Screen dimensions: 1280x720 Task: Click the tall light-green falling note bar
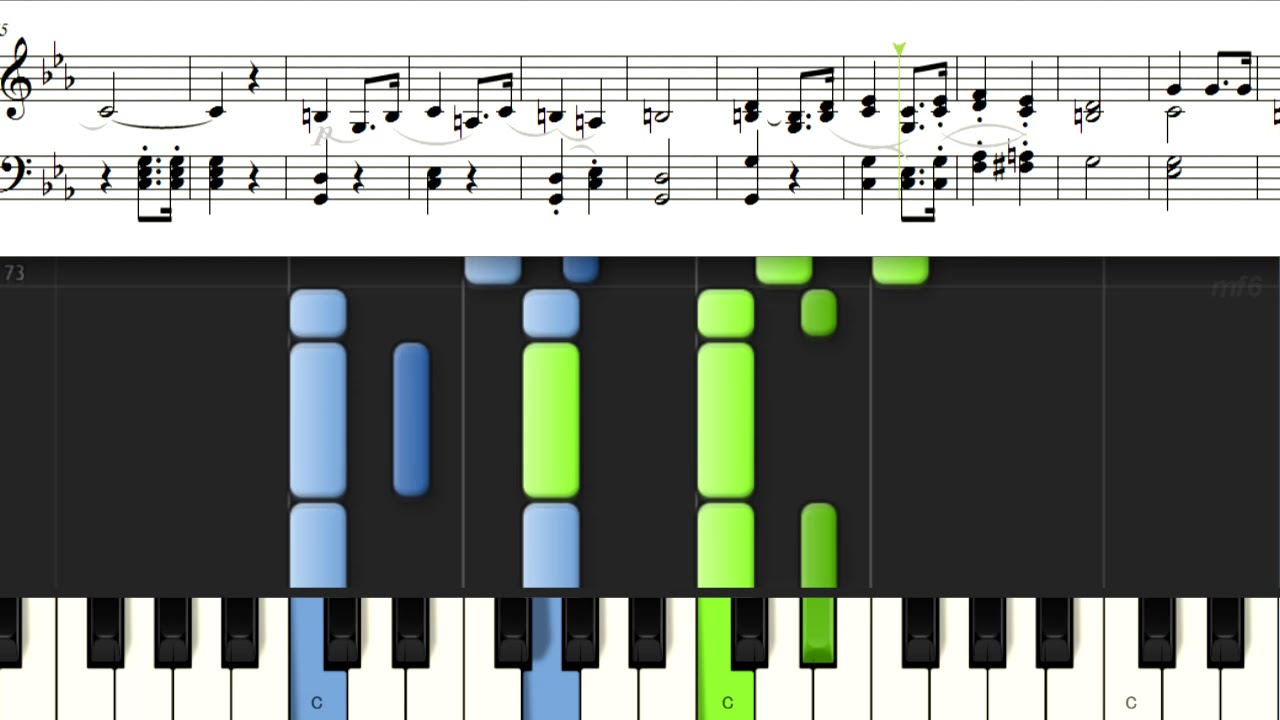[725, 420]
